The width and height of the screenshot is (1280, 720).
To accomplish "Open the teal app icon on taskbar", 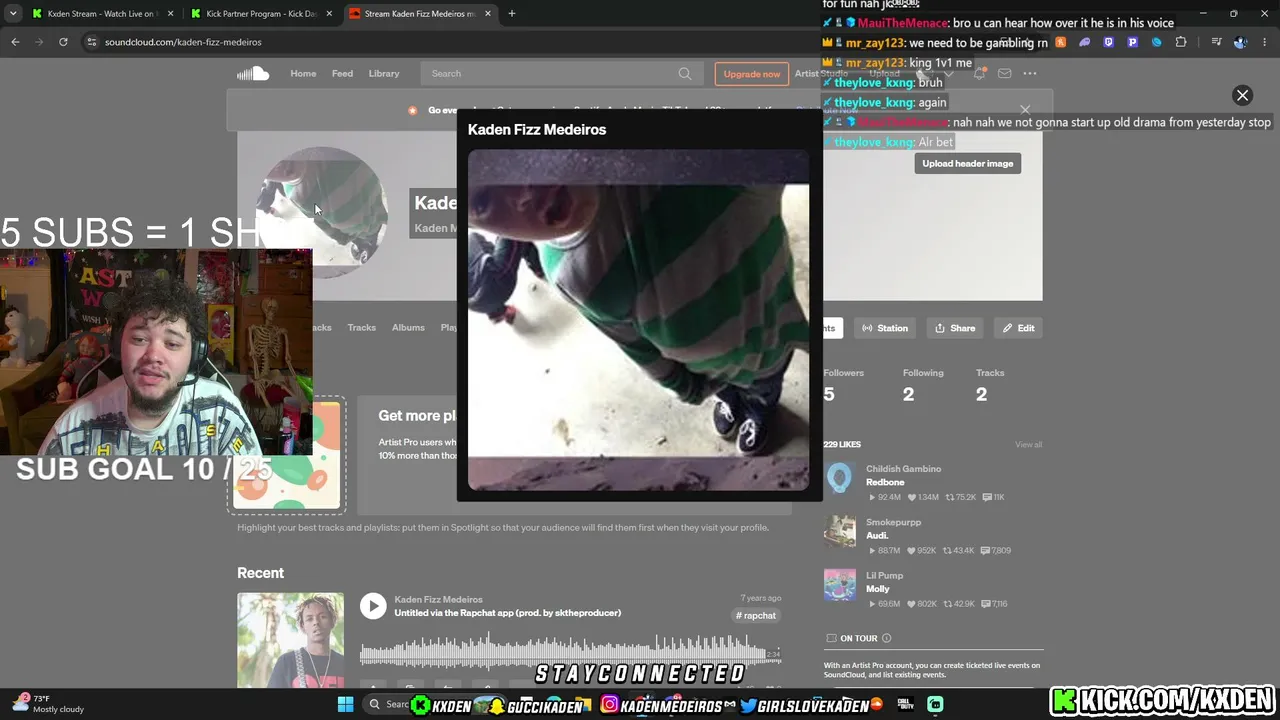I will [935, 705].
